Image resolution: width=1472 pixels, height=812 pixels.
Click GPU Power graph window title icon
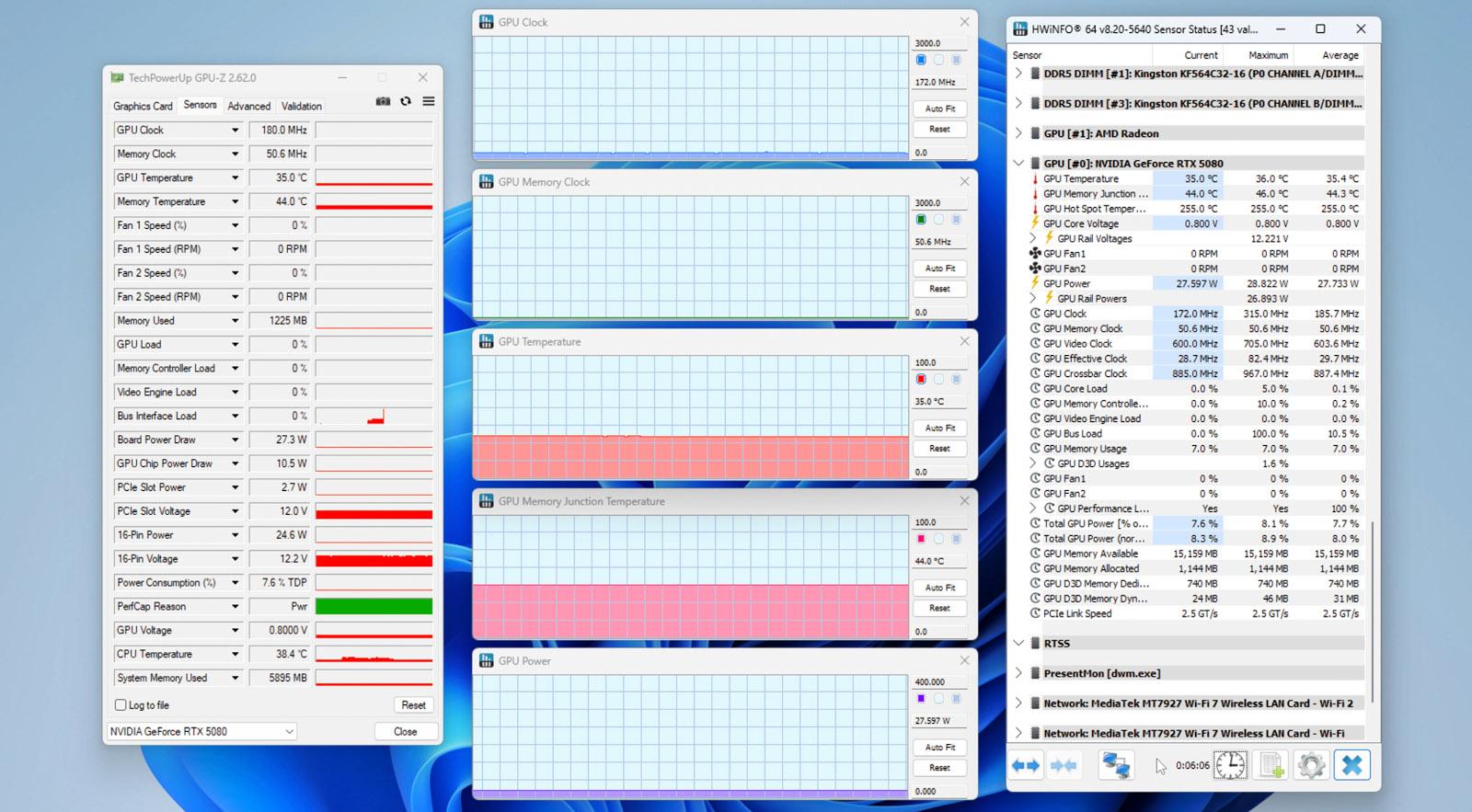[487, 661]
